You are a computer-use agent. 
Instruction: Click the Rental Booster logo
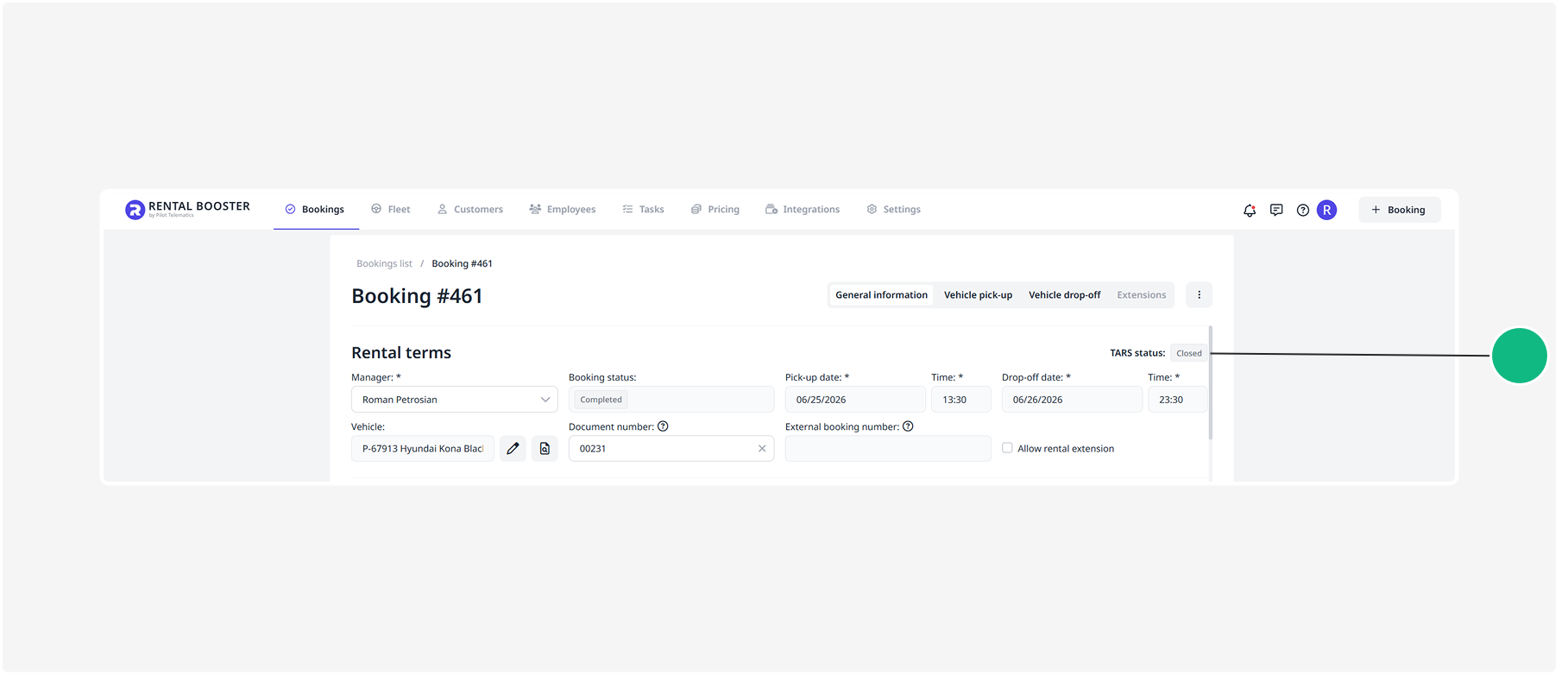point(187,209)
